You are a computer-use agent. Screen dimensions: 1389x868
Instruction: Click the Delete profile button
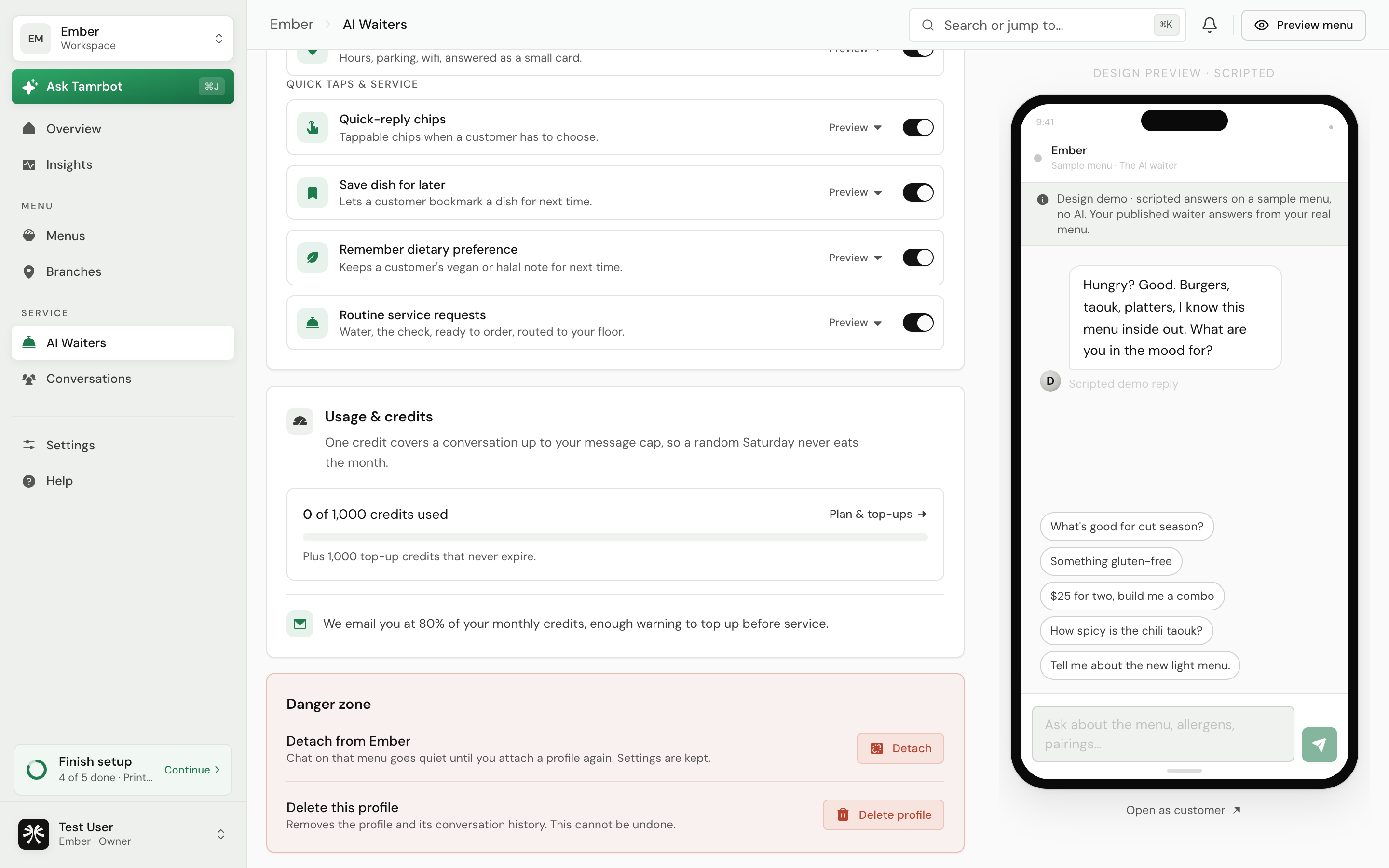click(884, 815)
